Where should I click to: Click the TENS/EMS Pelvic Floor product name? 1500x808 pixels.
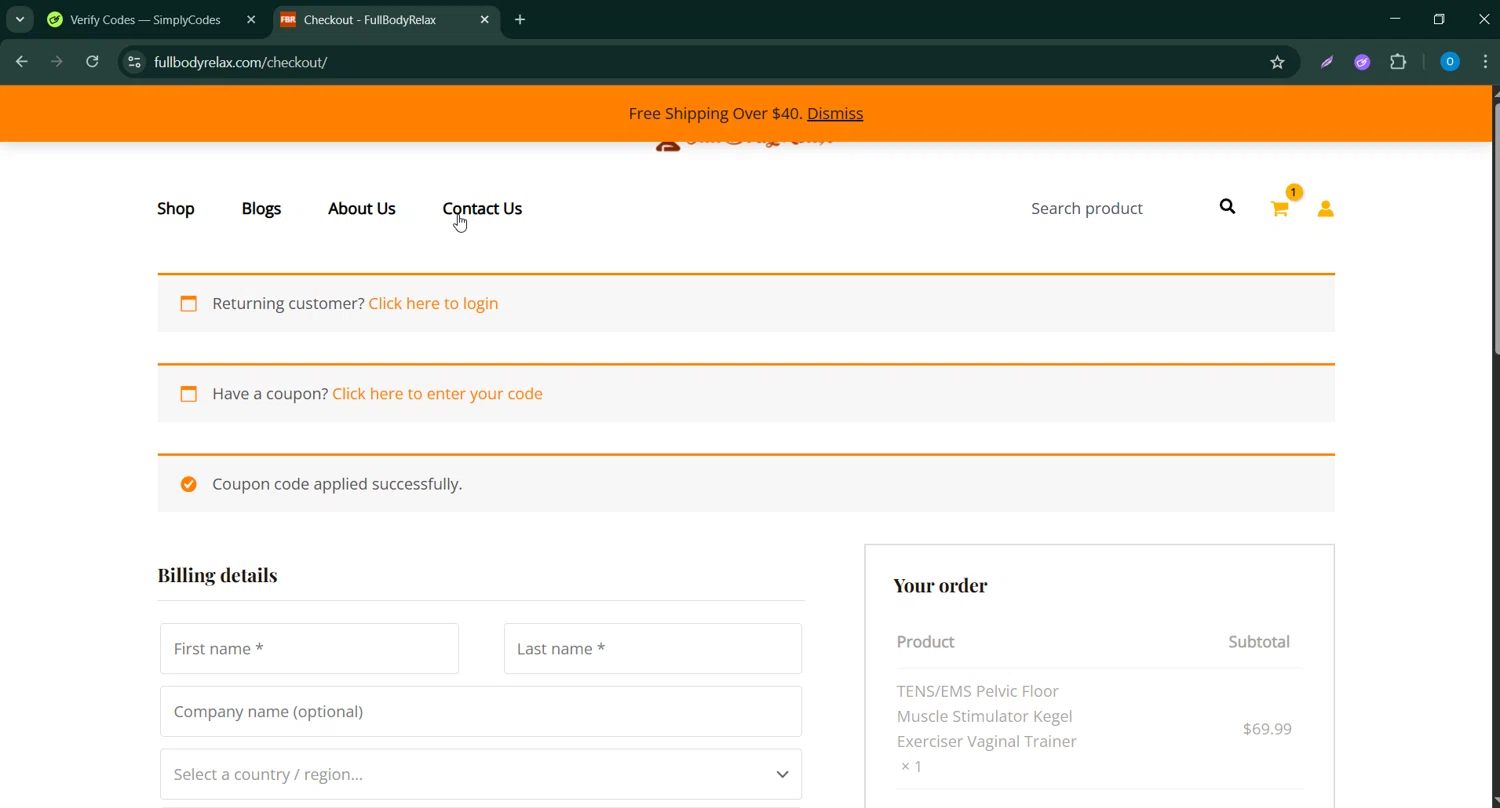(x=987, y=716)
